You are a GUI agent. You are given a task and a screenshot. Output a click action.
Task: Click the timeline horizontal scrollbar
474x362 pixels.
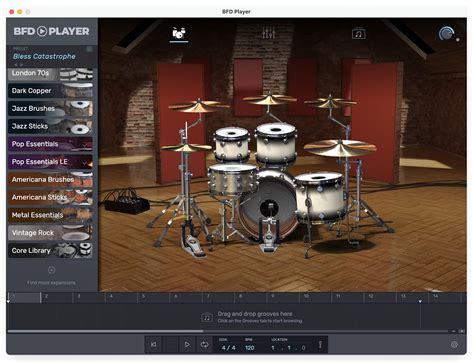pyautogui.click(x=105, y=331)
